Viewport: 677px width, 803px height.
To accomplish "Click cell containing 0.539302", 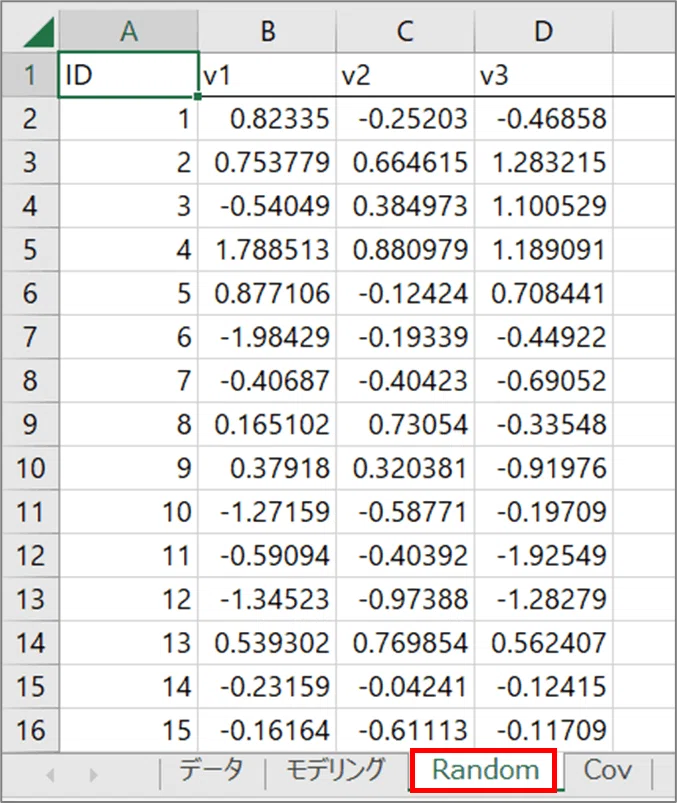I will (x=267, y=643).
